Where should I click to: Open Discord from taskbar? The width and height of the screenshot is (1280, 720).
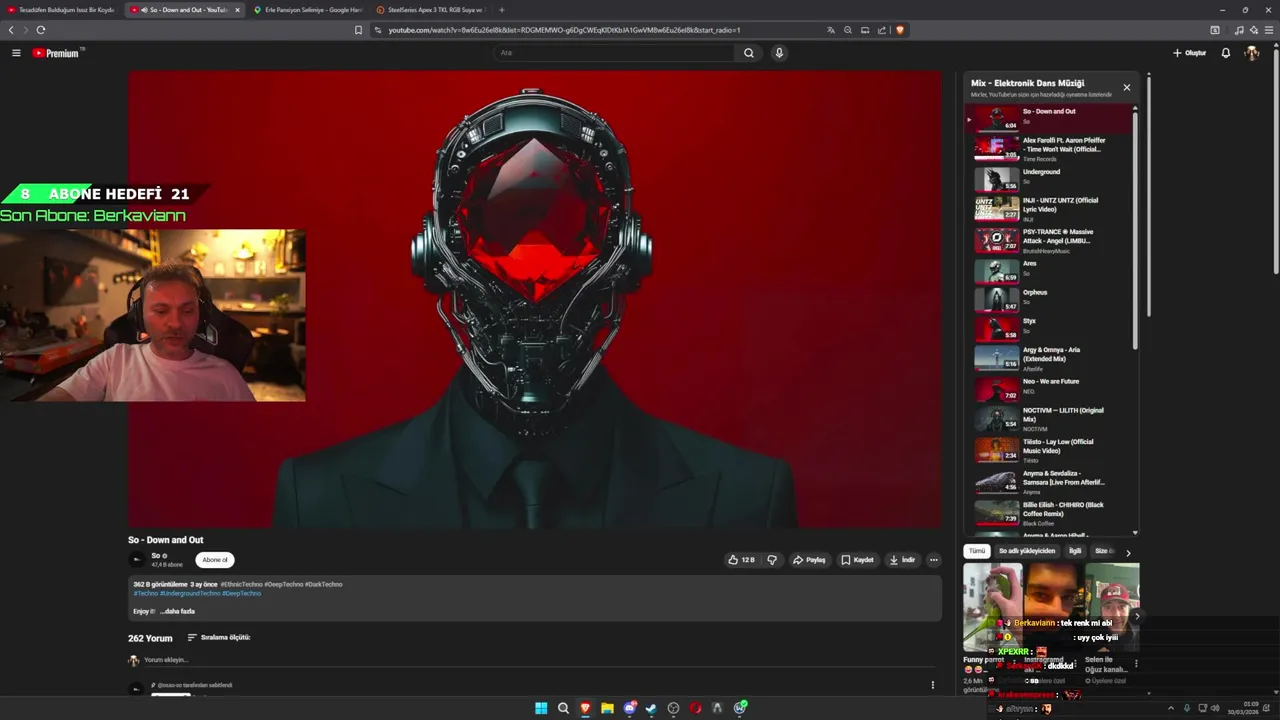click(x=629, y=708)
